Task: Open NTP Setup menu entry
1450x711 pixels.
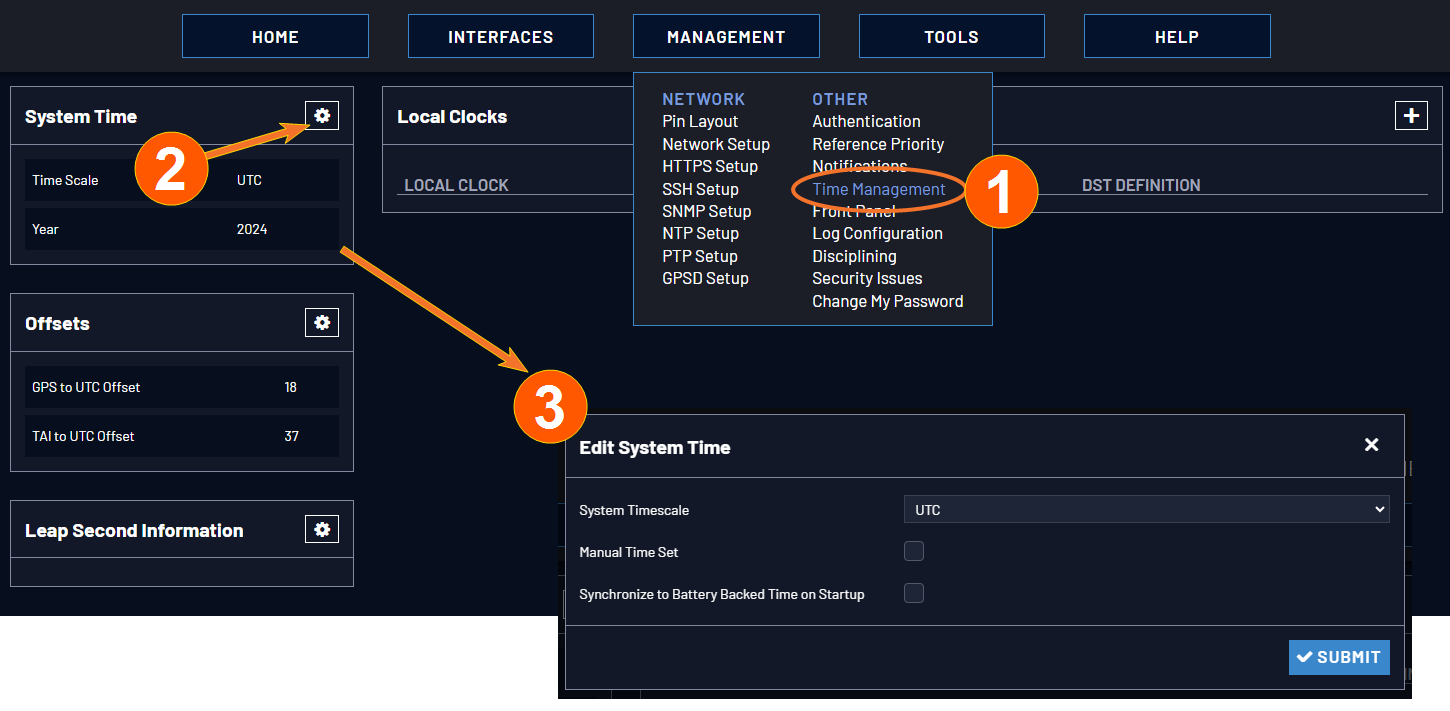Action: (x=700, y=233)
